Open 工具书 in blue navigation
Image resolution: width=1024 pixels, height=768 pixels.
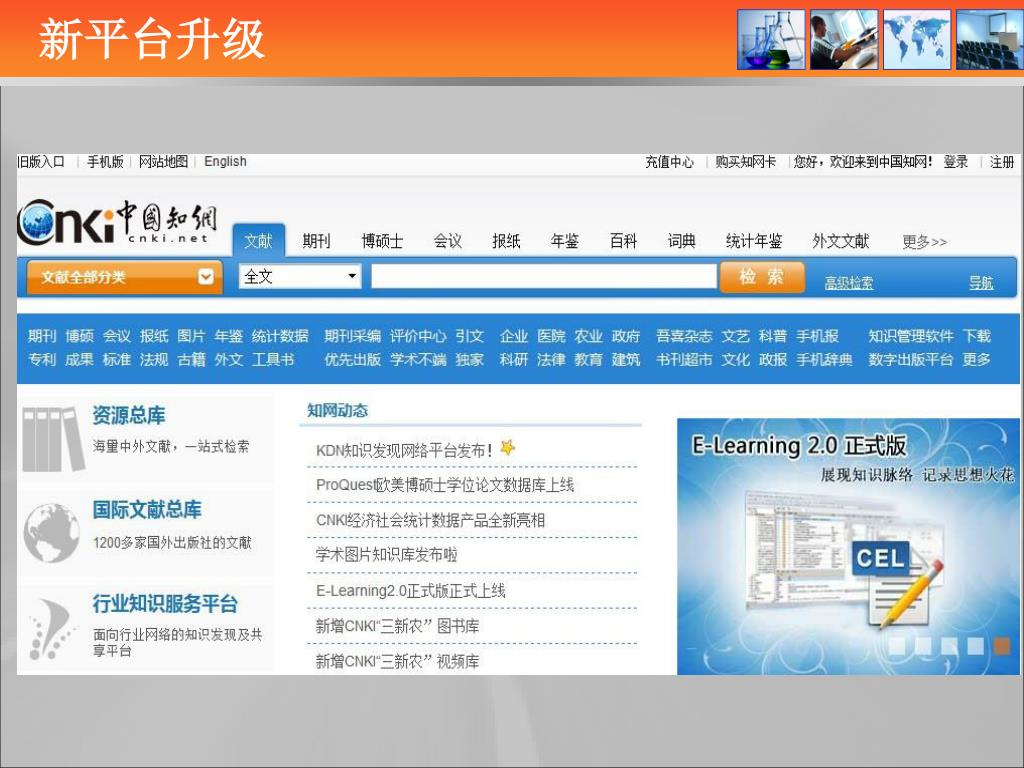click(x=273, y=359)
